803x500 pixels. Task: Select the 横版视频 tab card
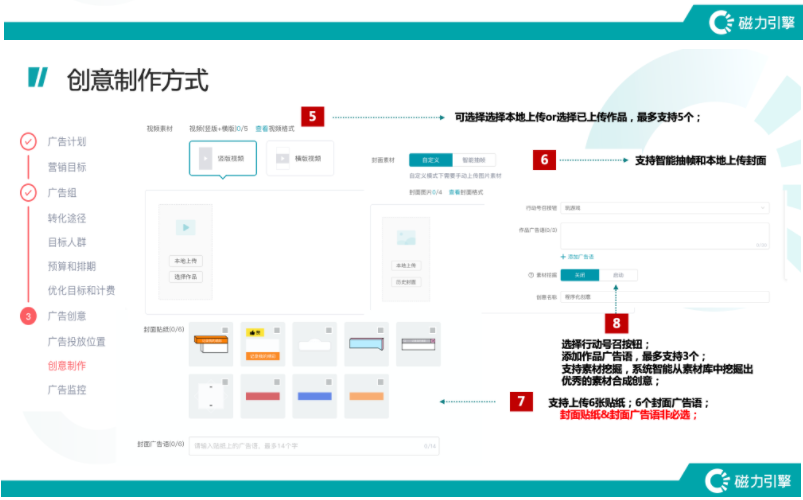(300, 158)
